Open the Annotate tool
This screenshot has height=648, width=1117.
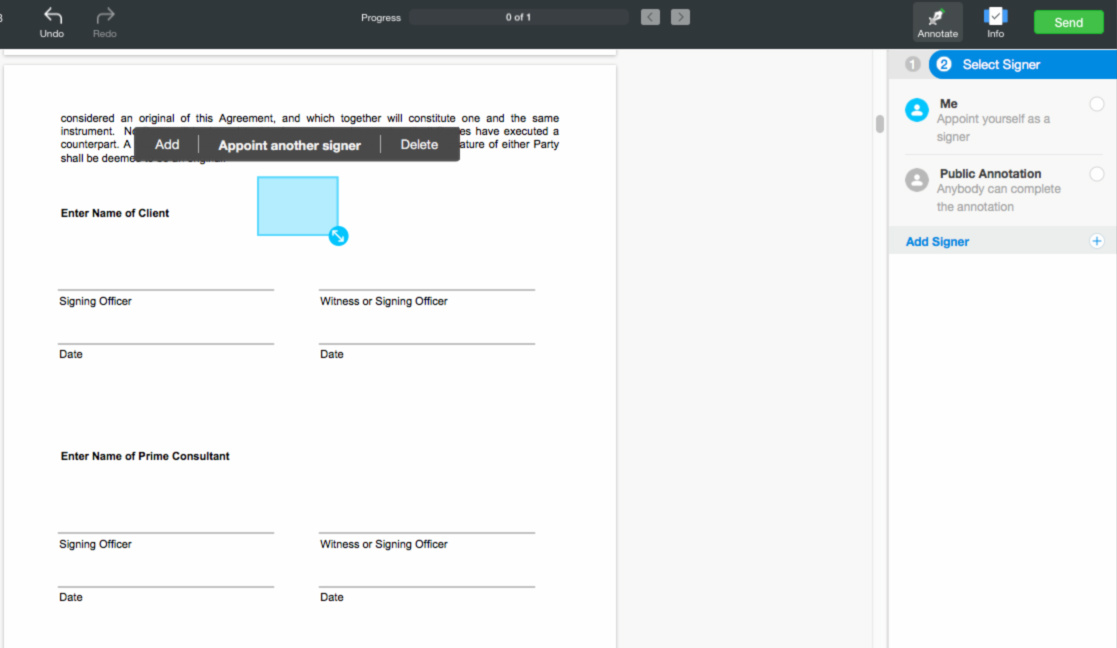[937, 22]
